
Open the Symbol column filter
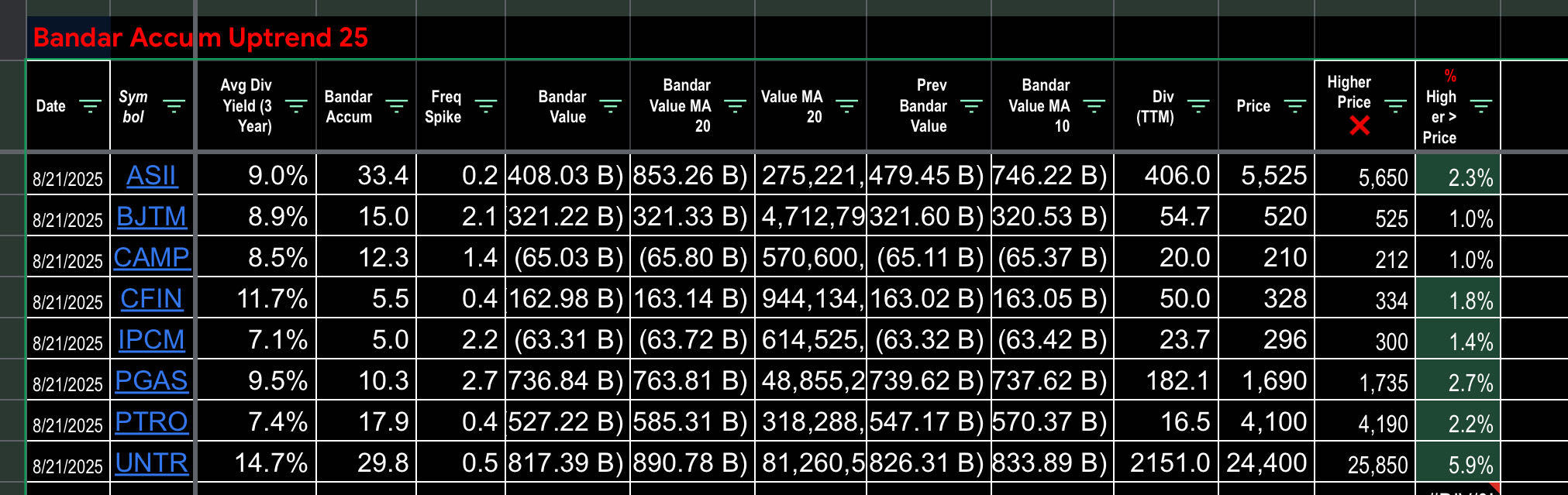click(174, 106)
